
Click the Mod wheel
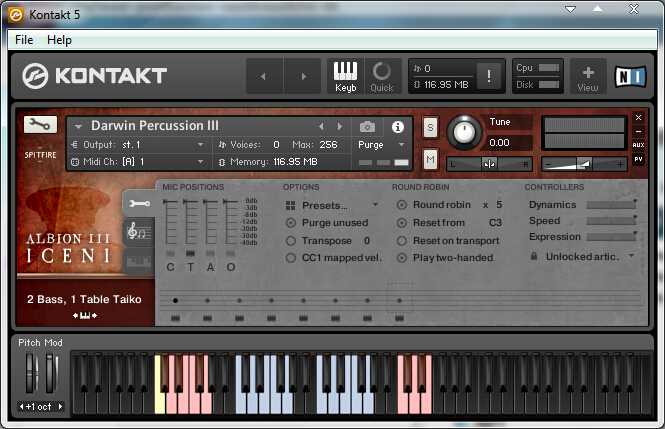click(52, 373)
